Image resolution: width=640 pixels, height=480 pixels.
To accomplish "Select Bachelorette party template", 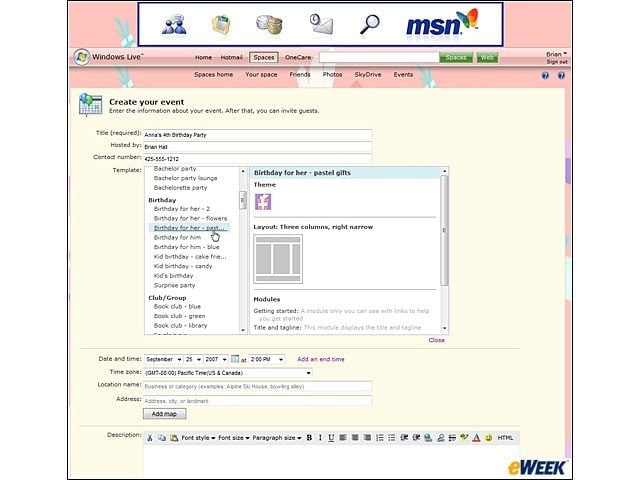I will click(x=180, y=188).
